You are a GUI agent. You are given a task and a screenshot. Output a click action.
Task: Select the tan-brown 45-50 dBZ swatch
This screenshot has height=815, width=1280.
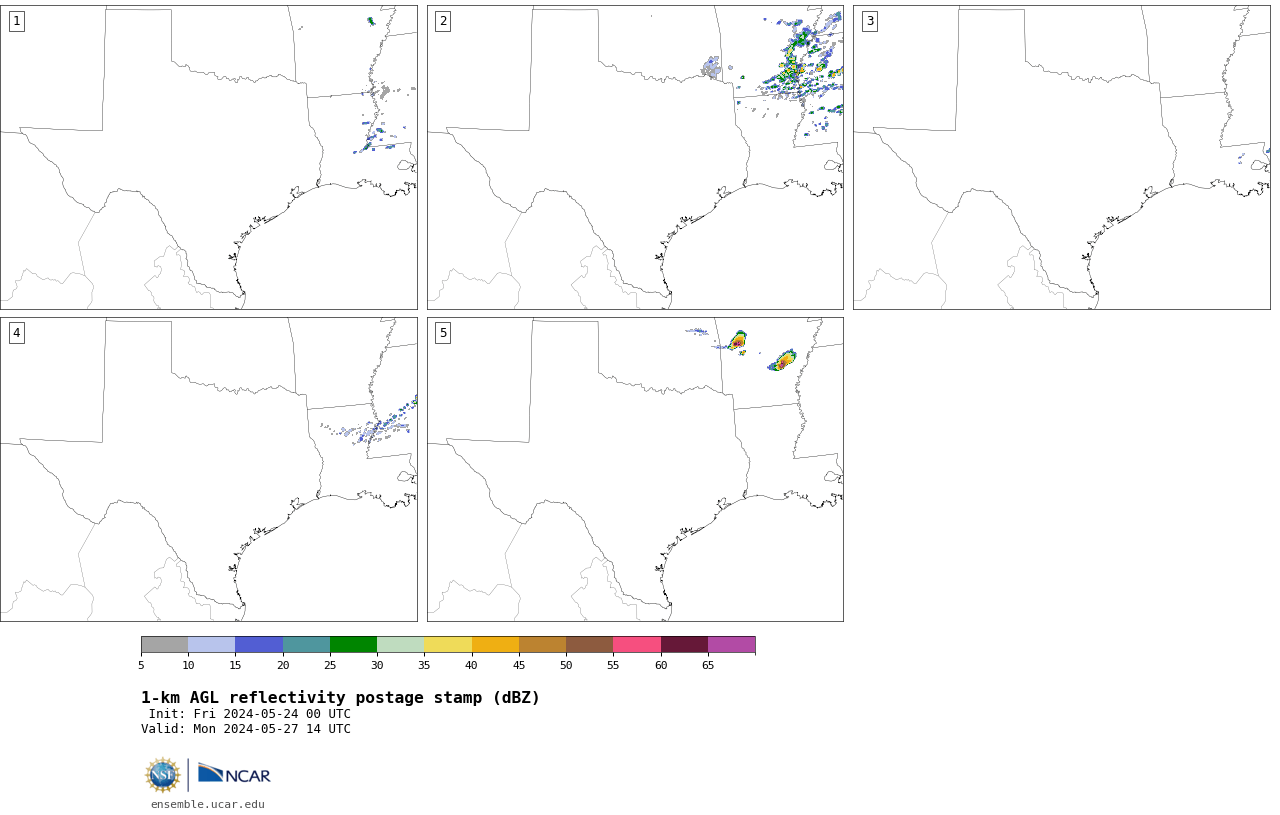(542, 644)
